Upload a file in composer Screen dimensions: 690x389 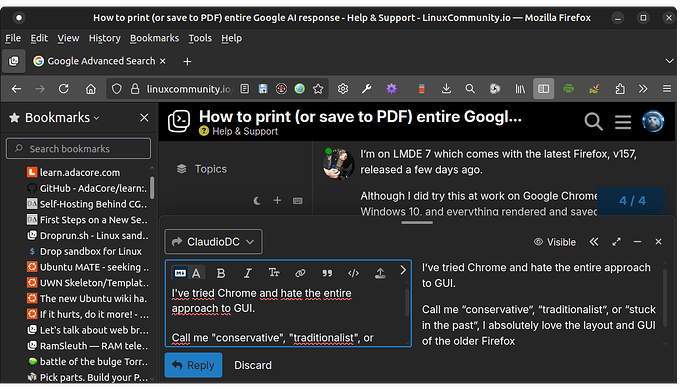(x=380, y=274)
